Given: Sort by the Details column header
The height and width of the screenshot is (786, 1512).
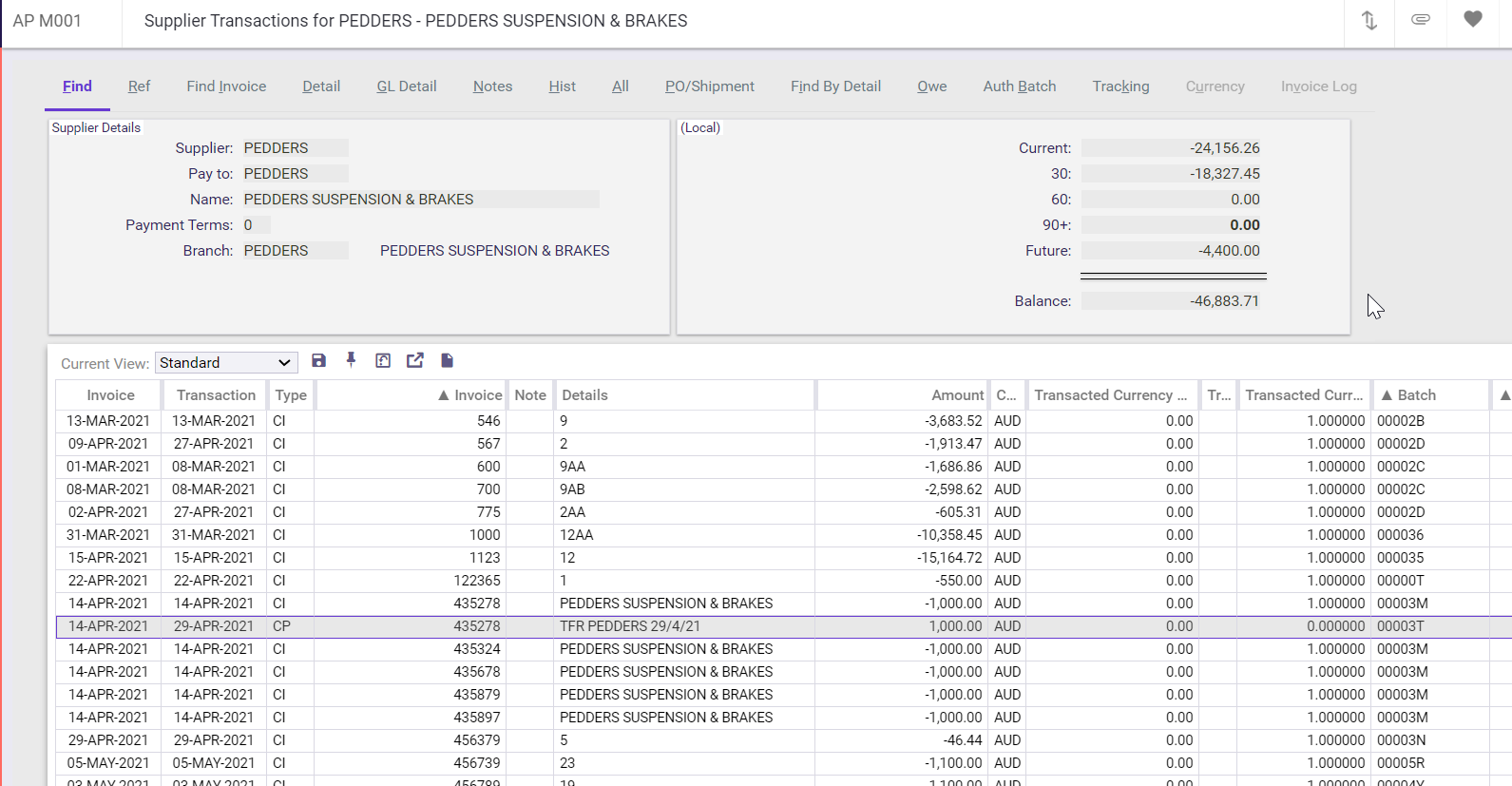Looking at the screenshot, I should (x=684, y=395).
